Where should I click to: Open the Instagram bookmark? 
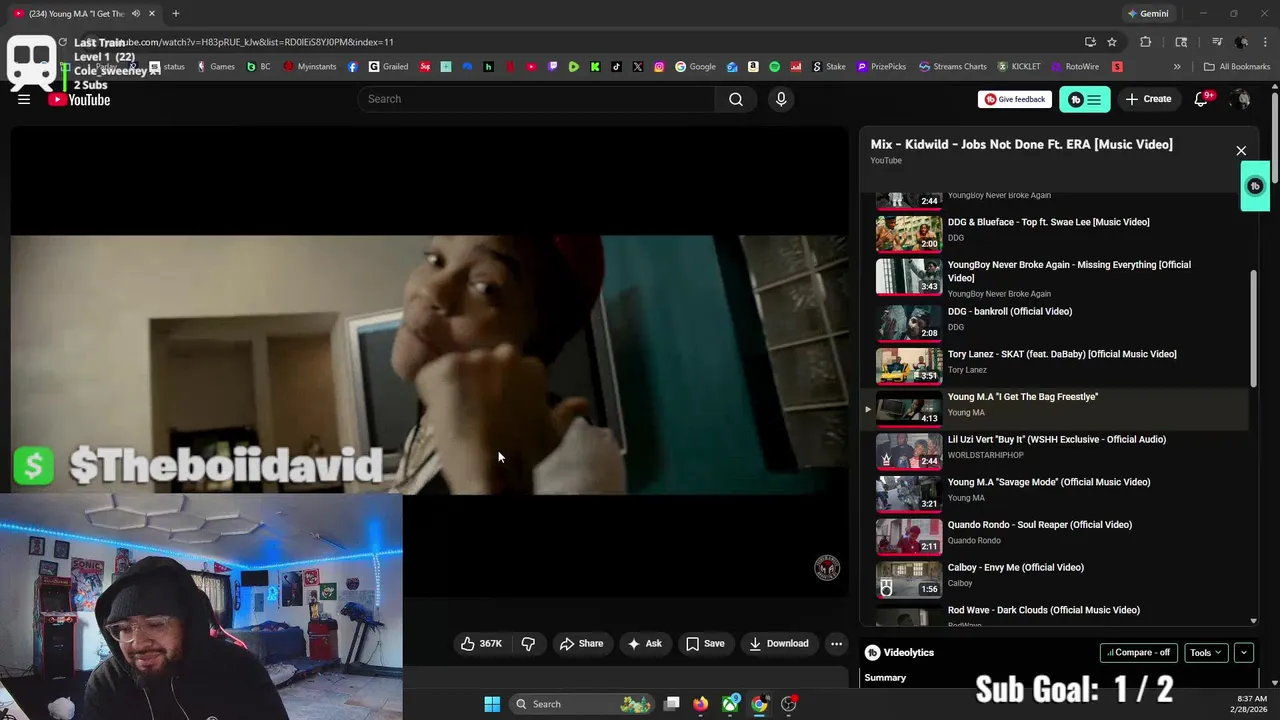coord(659,67)
